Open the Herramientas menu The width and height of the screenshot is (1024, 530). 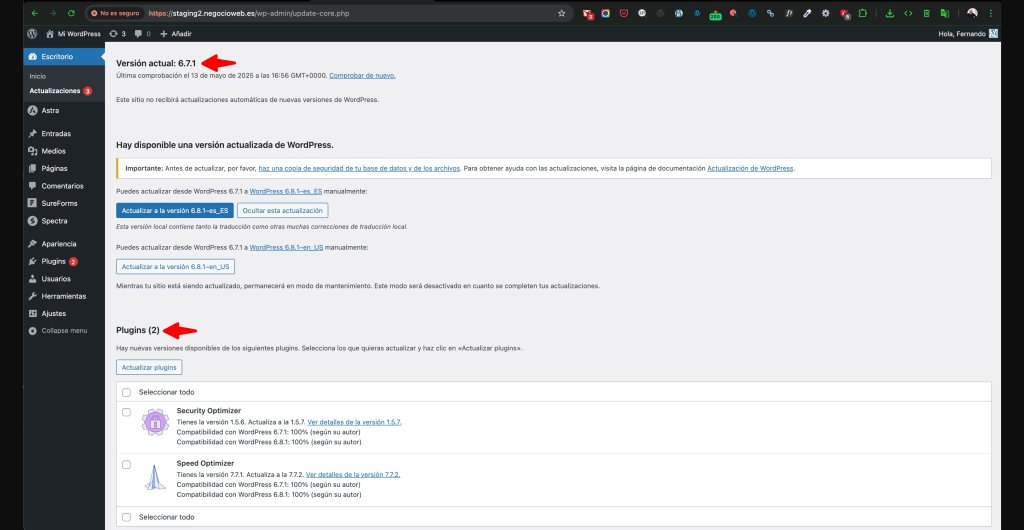64,296
